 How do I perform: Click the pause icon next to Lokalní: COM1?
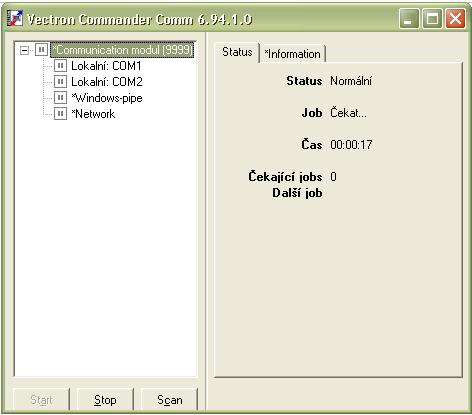click(60, 66)
